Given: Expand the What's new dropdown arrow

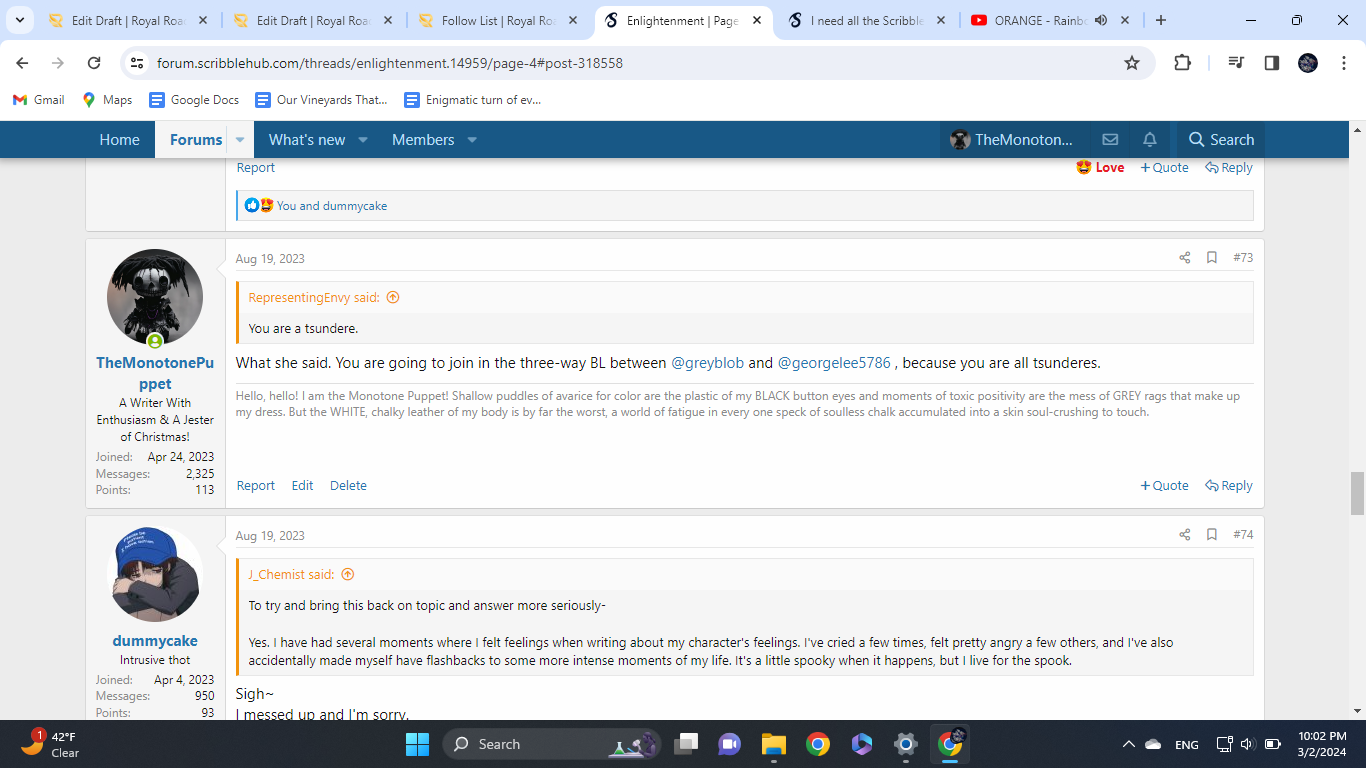Looking at the screenshot, I should (x=362, y=140).
